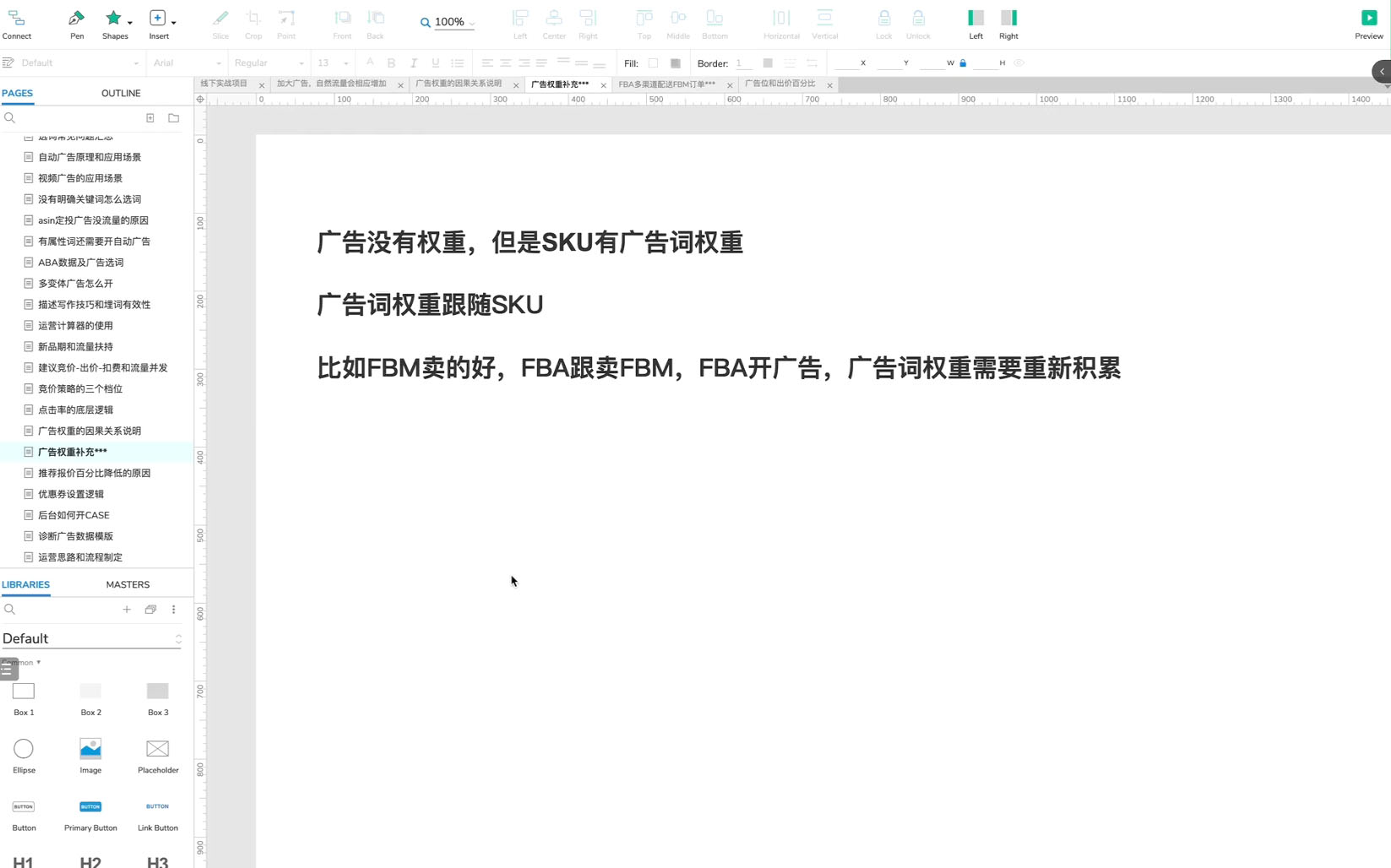Toggle underline text formatting
This screenshot has width=1391, height=868.
pyautogui.click(x=435, y=62)
